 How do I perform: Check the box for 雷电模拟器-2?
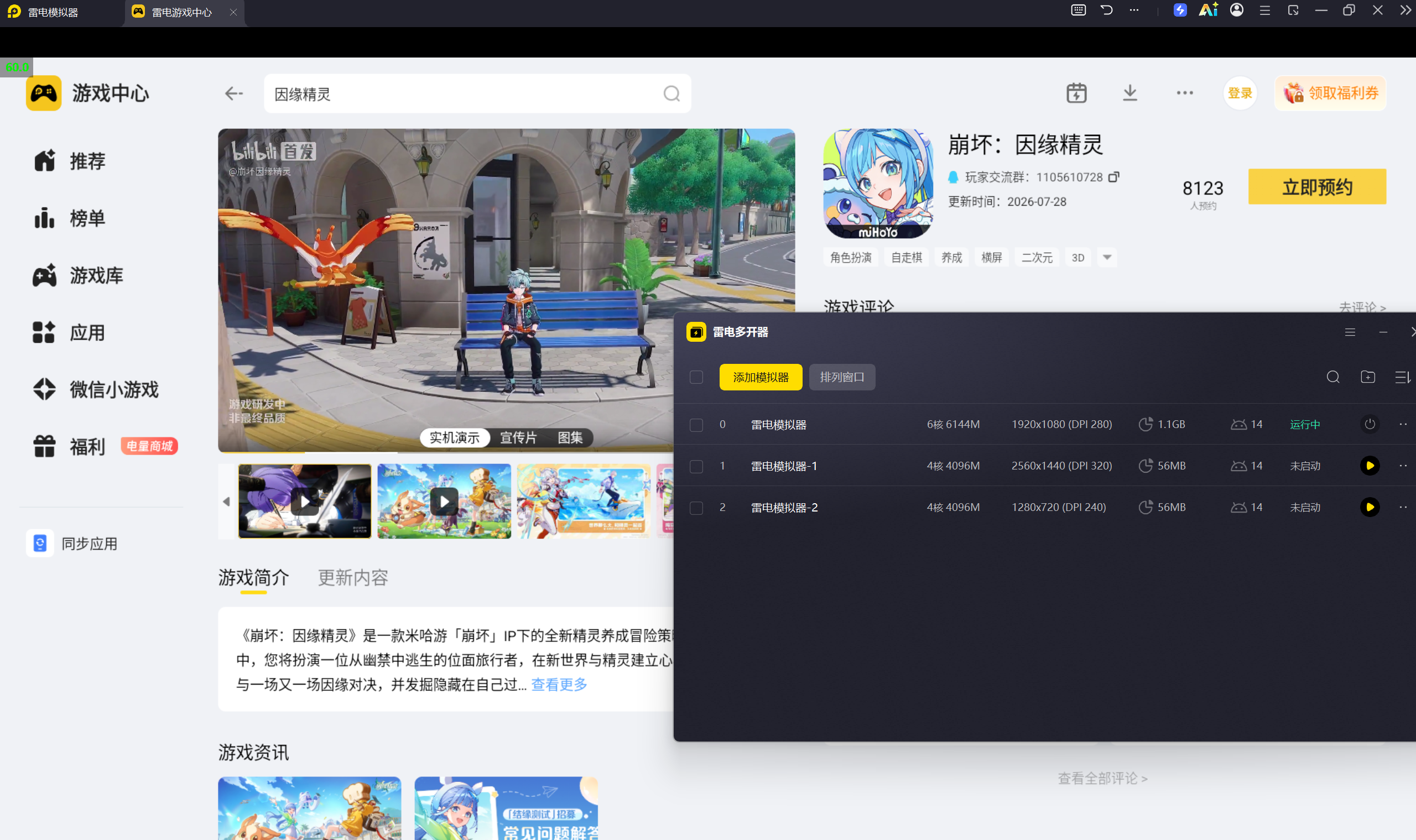click(x=696, y=508)
